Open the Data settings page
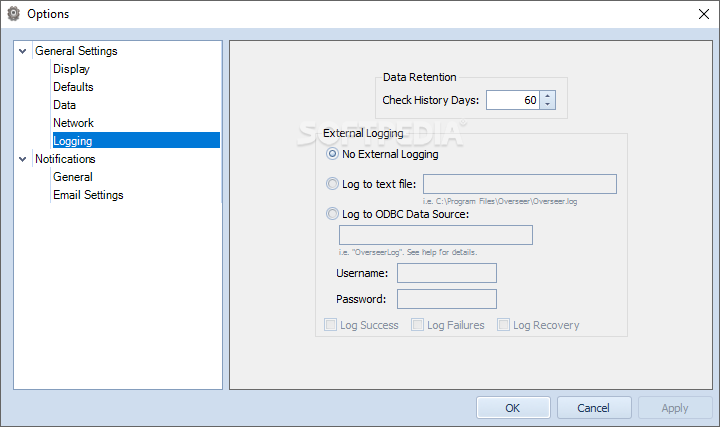This screenshot has width=720, height=427. 64,105
